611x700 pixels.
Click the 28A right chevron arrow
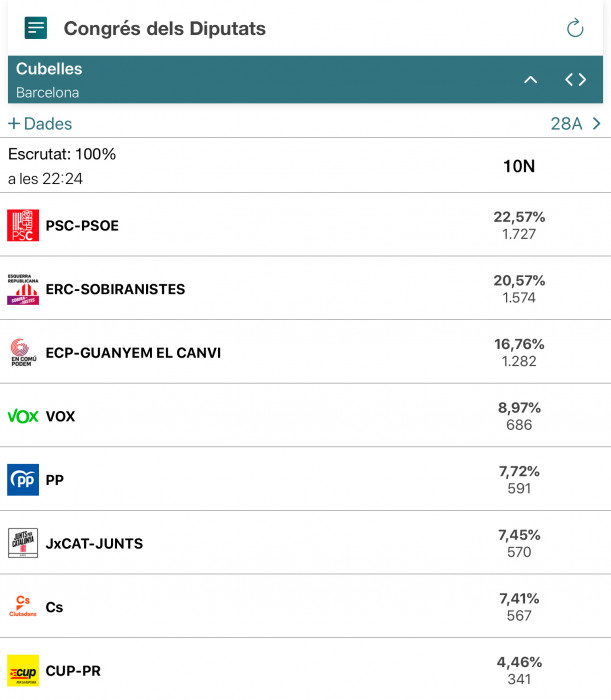coord(597,124)
